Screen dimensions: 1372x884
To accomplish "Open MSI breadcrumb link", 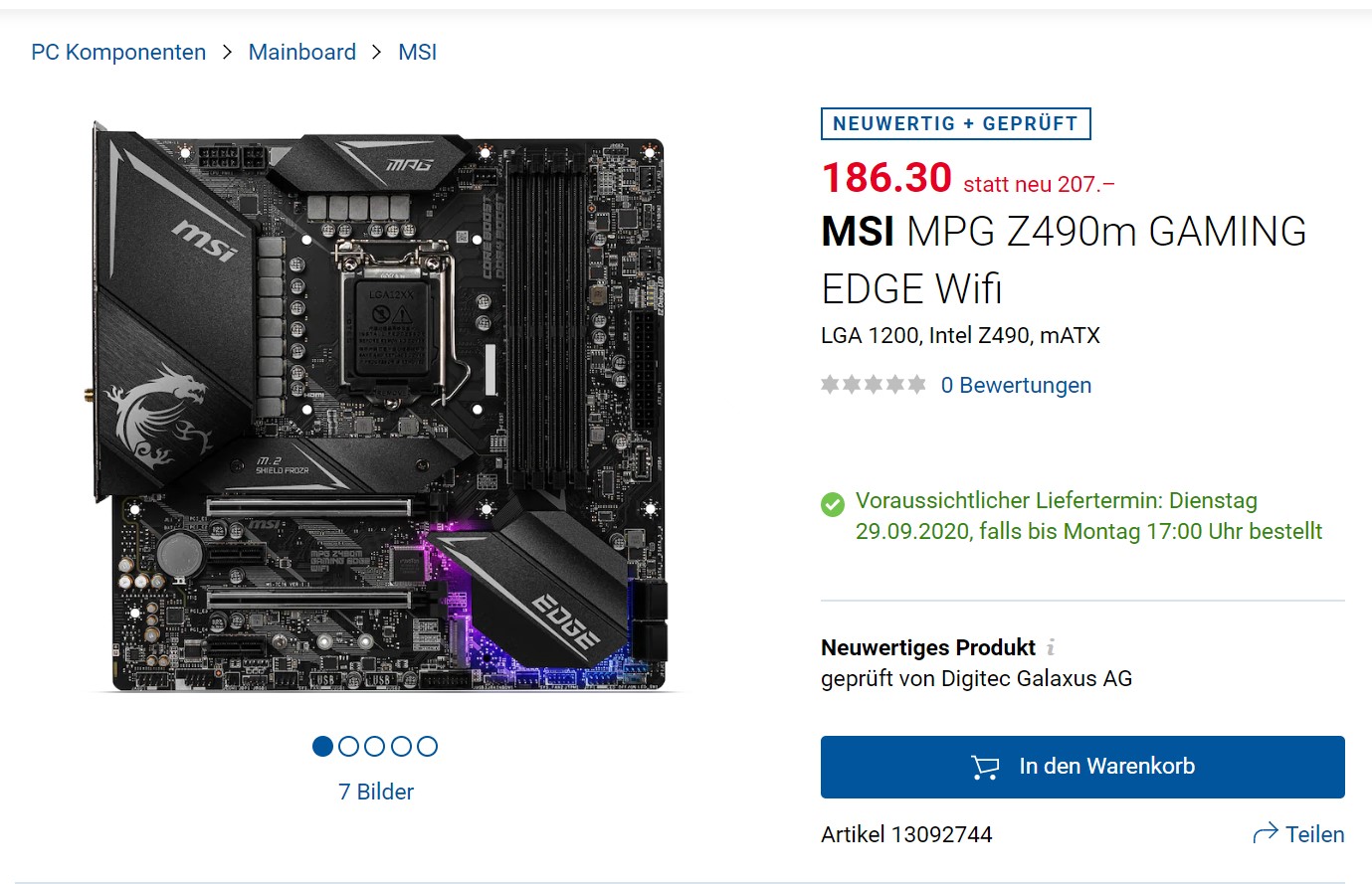I will click(418, 52).
